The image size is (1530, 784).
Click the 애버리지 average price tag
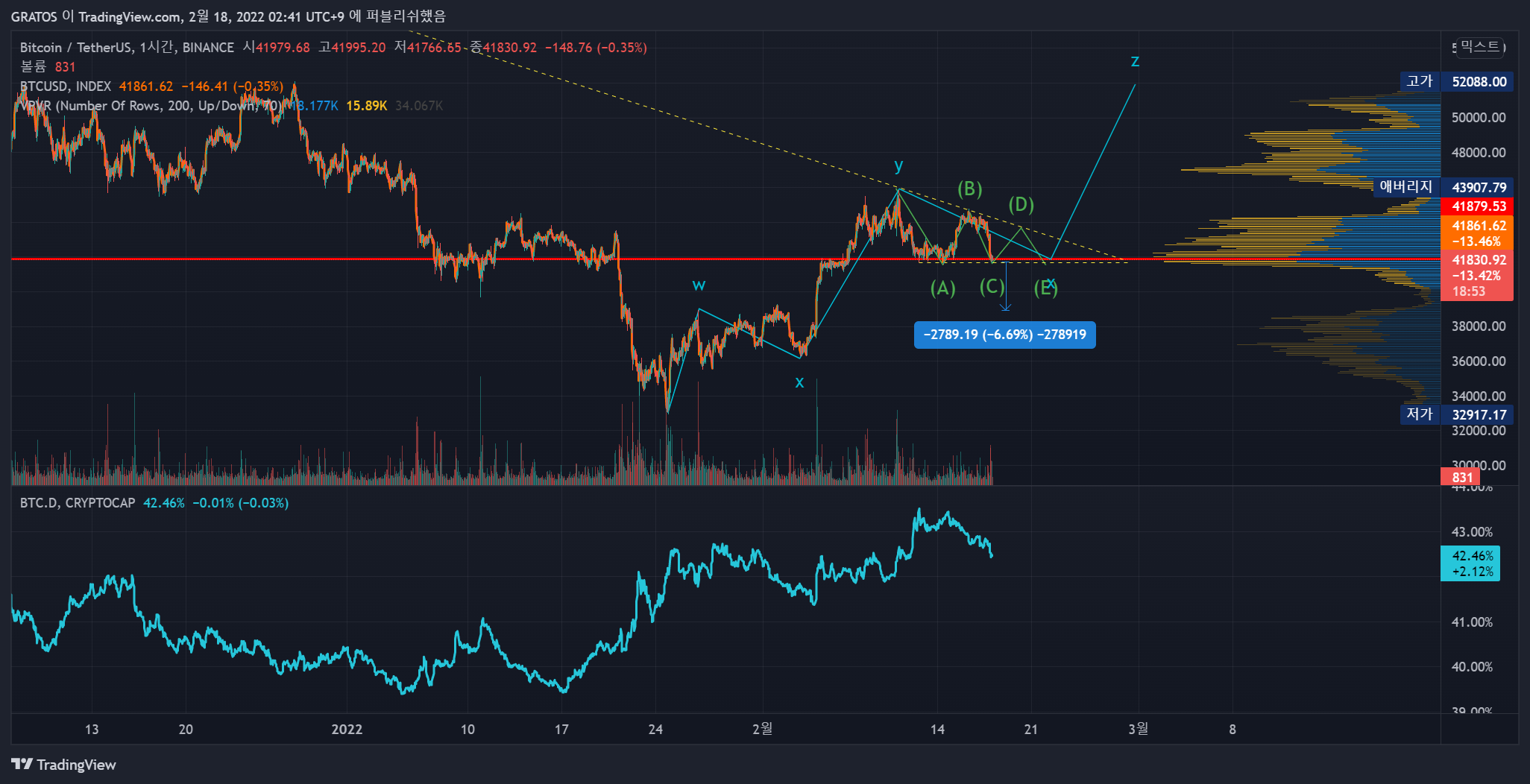click(x=1406, y=187)
